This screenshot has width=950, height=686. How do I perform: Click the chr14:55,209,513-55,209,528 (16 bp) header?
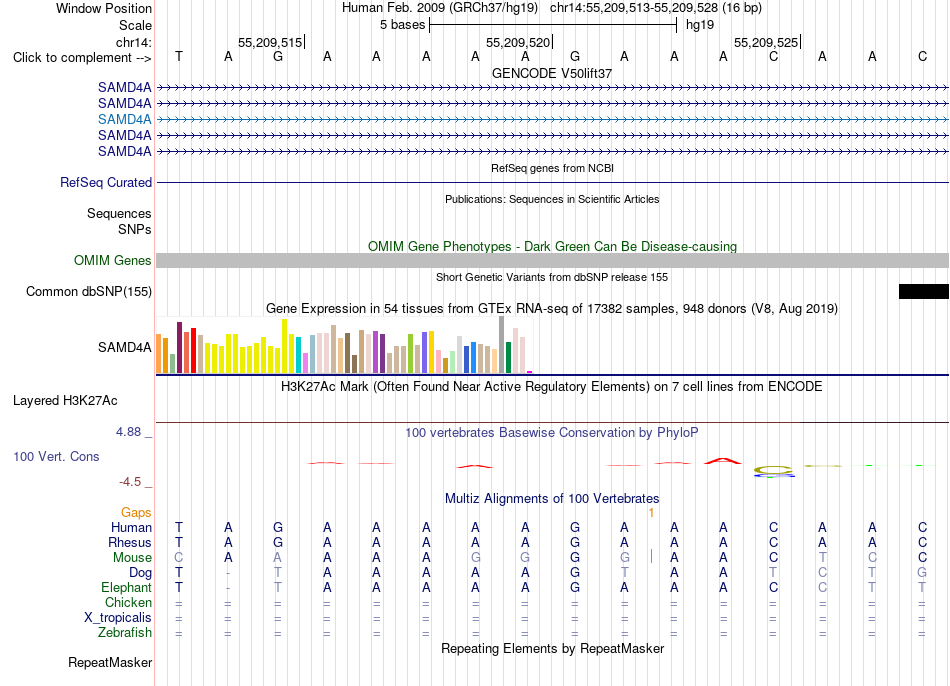tap(656, 8)
